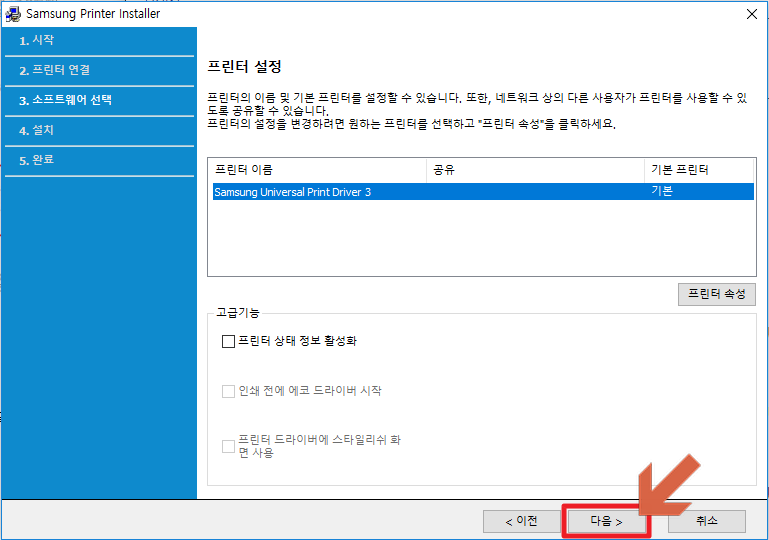Close the Samsung Printer Installer window
The image size is (769, 540).
point(751,14)
